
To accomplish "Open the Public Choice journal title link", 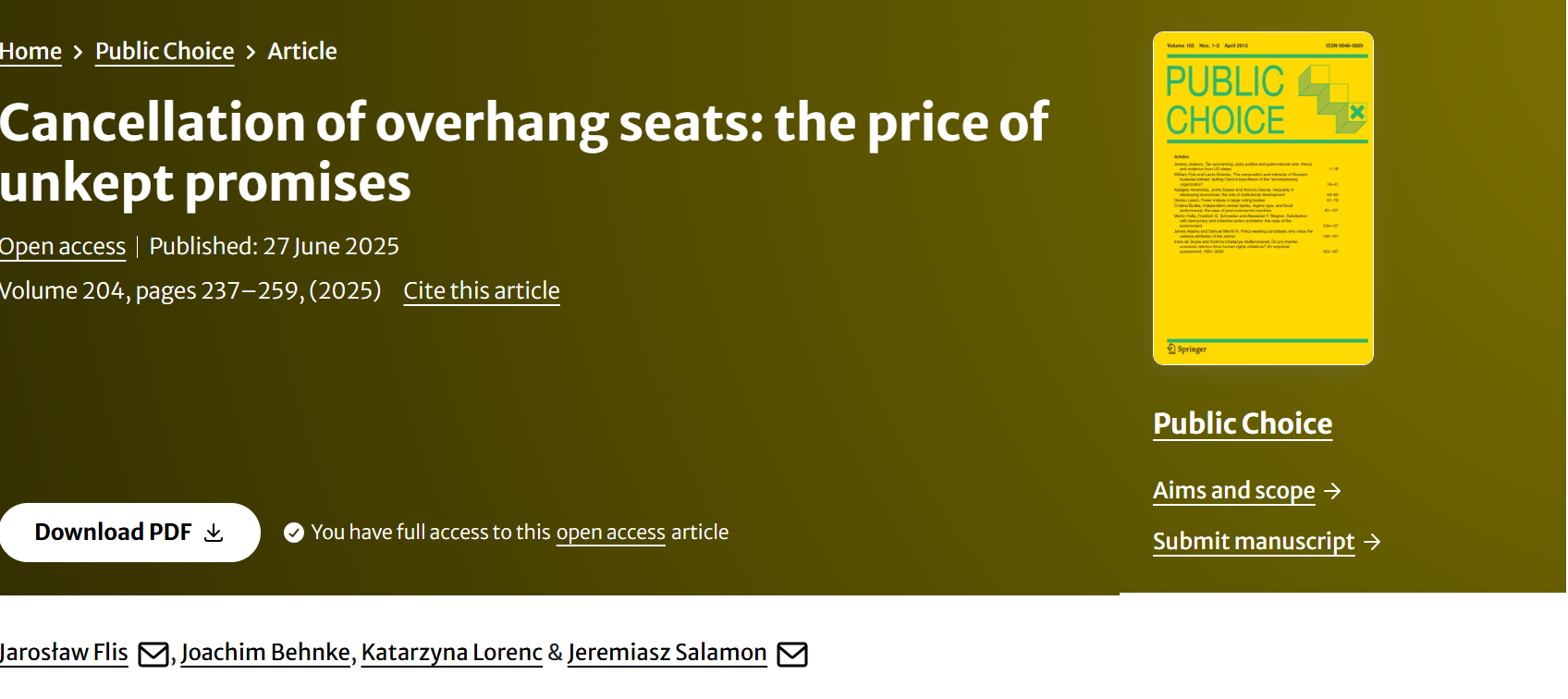I will click(x=1242, y=423).
